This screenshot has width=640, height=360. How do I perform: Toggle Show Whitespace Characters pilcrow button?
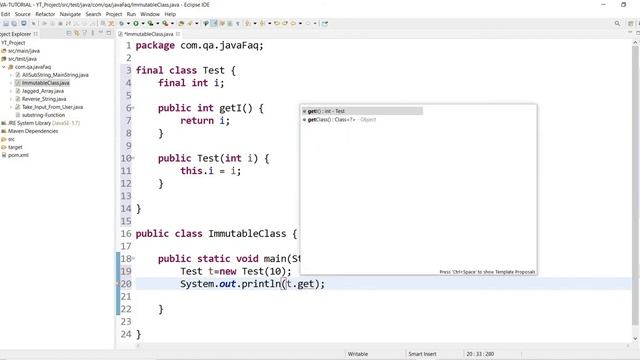coord(238,23)
